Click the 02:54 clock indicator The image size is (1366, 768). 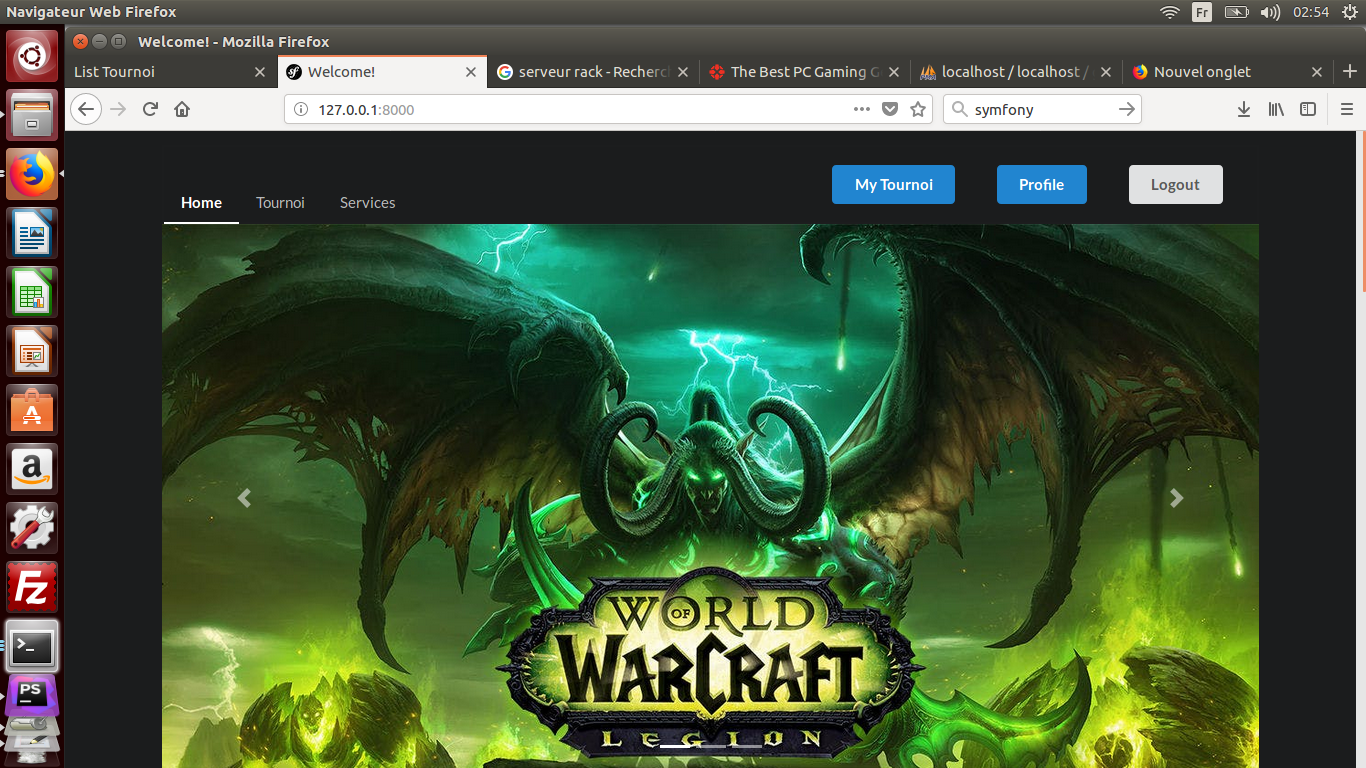[x=1310, y=12]
